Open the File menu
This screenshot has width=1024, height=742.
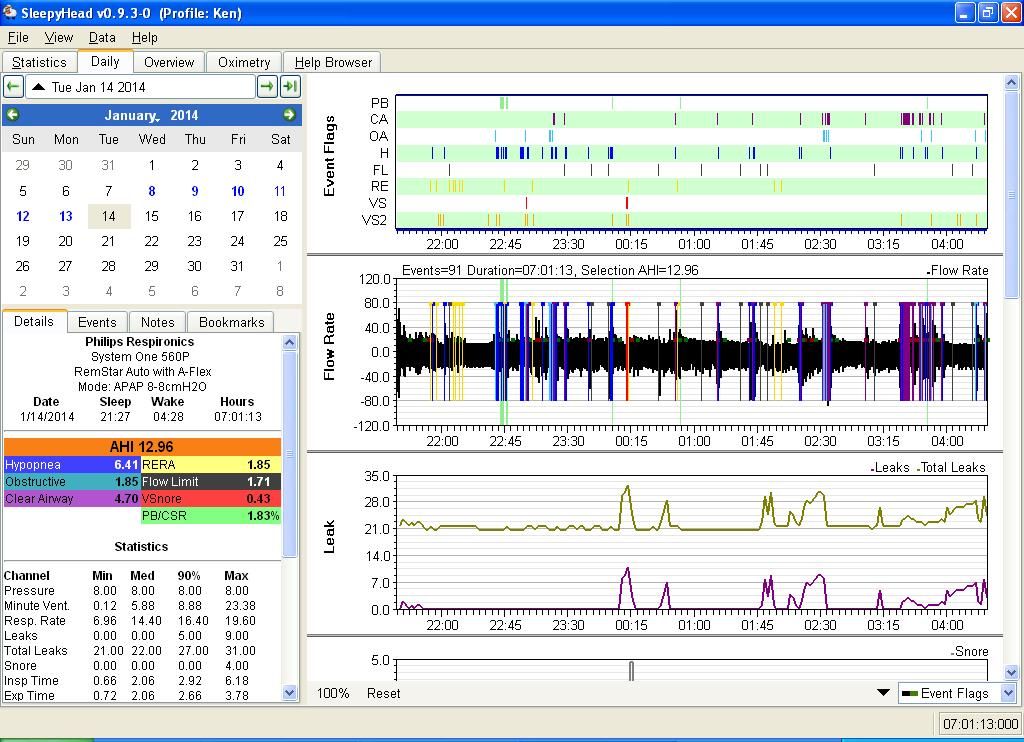(18, 37)
